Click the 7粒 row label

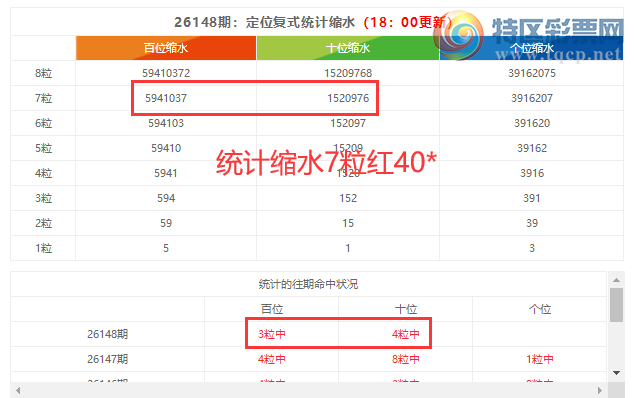[43, 98]
